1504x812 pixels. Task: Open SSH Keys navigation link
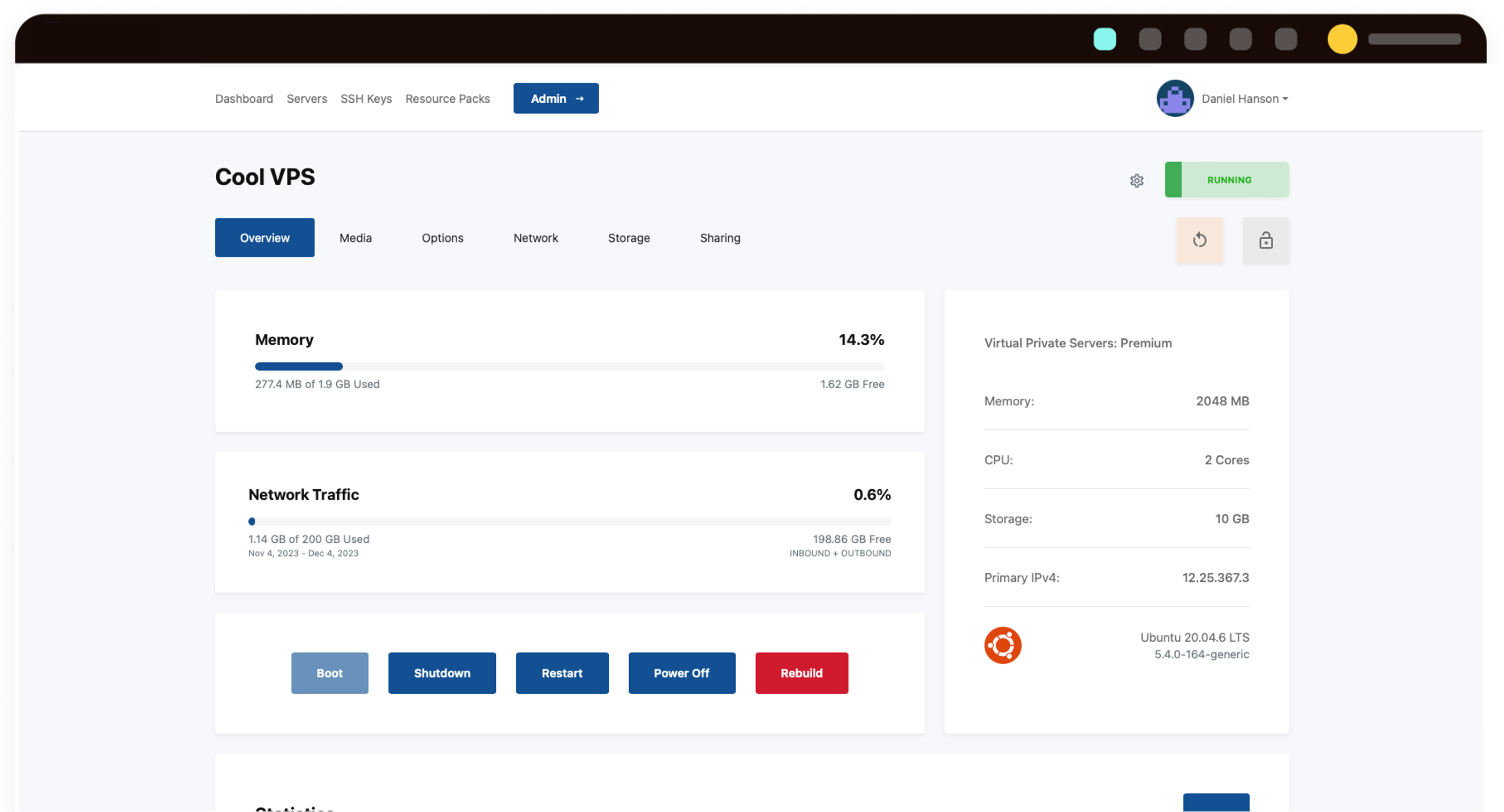tap(366, 98)
